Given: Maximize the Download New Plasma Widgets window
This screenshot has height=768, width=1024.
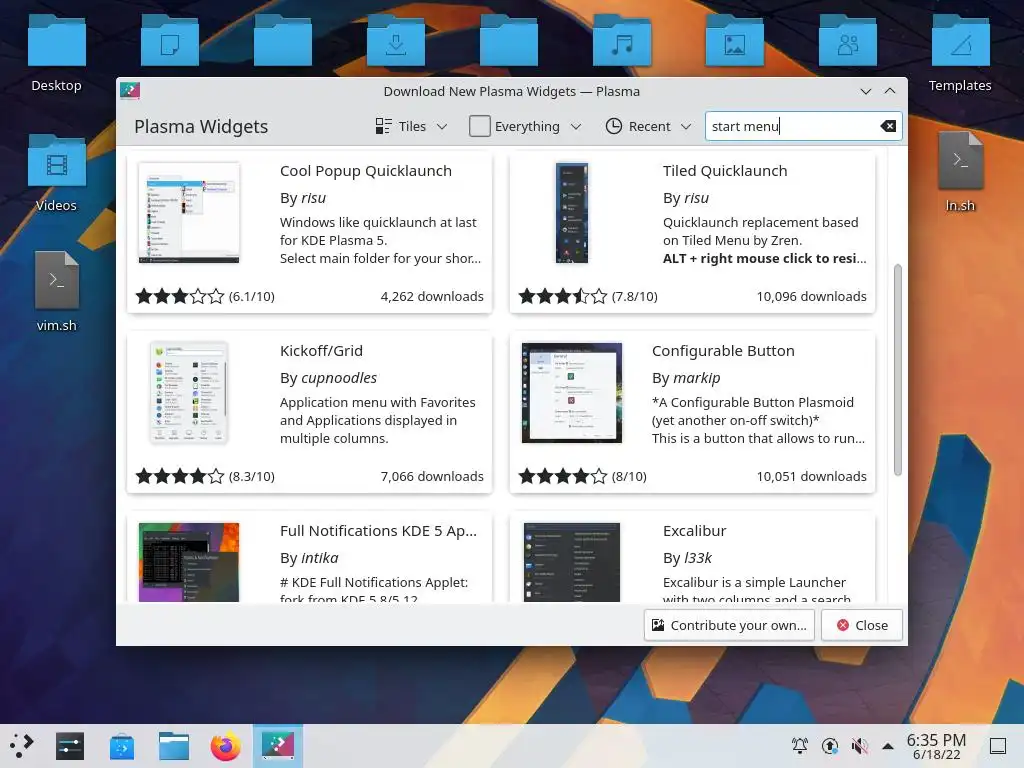Looking at the screenshot, I should tap(890, 91).
